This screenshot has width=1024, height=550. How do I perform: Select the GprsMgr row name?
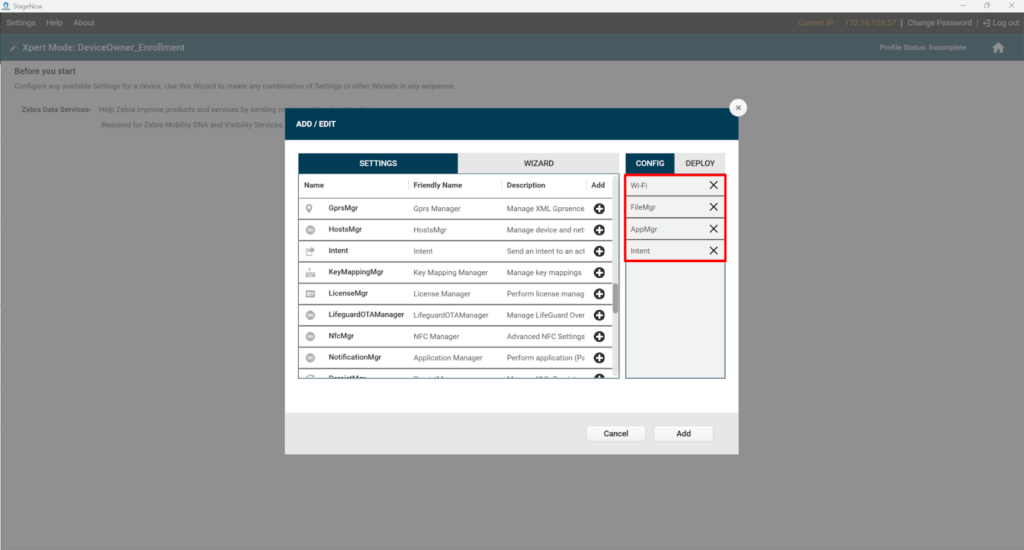click(x=343, y=208)
